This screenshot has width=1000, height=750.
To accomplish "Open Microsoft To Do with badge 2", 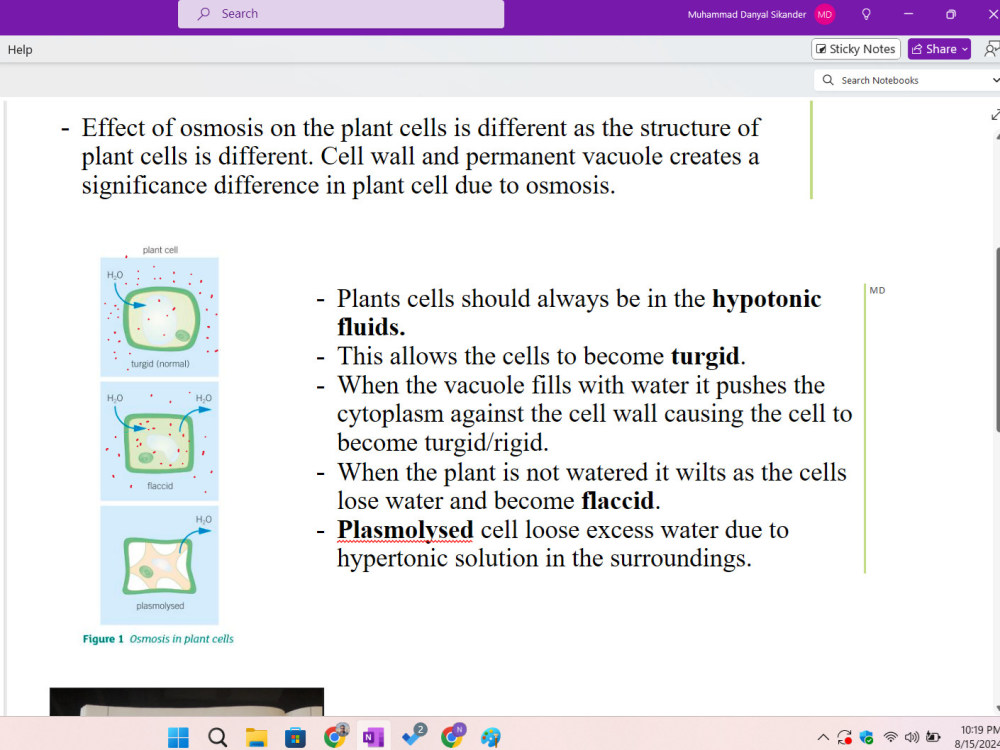I will click(x=414, y=736).
